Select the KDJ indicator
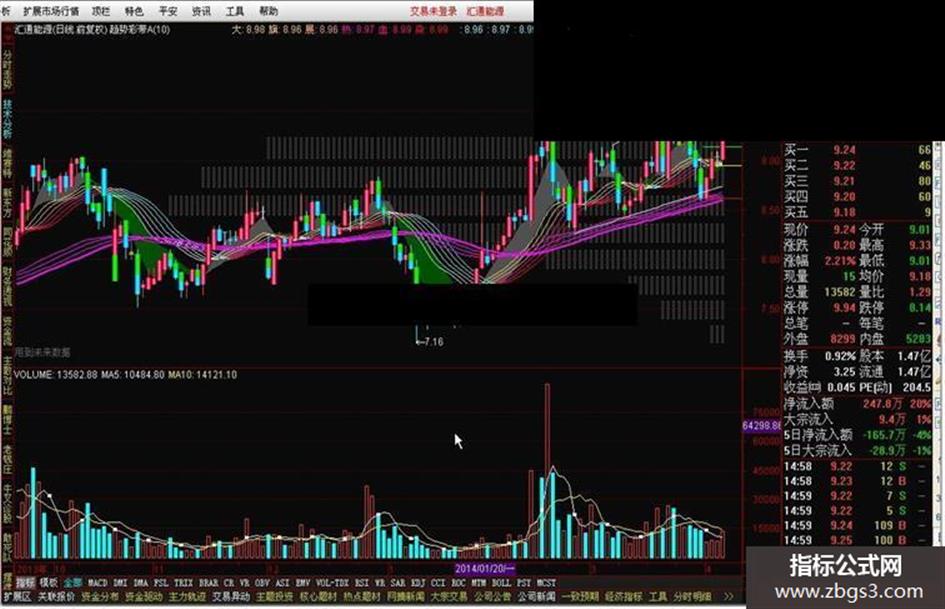Viewport: 945px width, 609px height. 418,583
